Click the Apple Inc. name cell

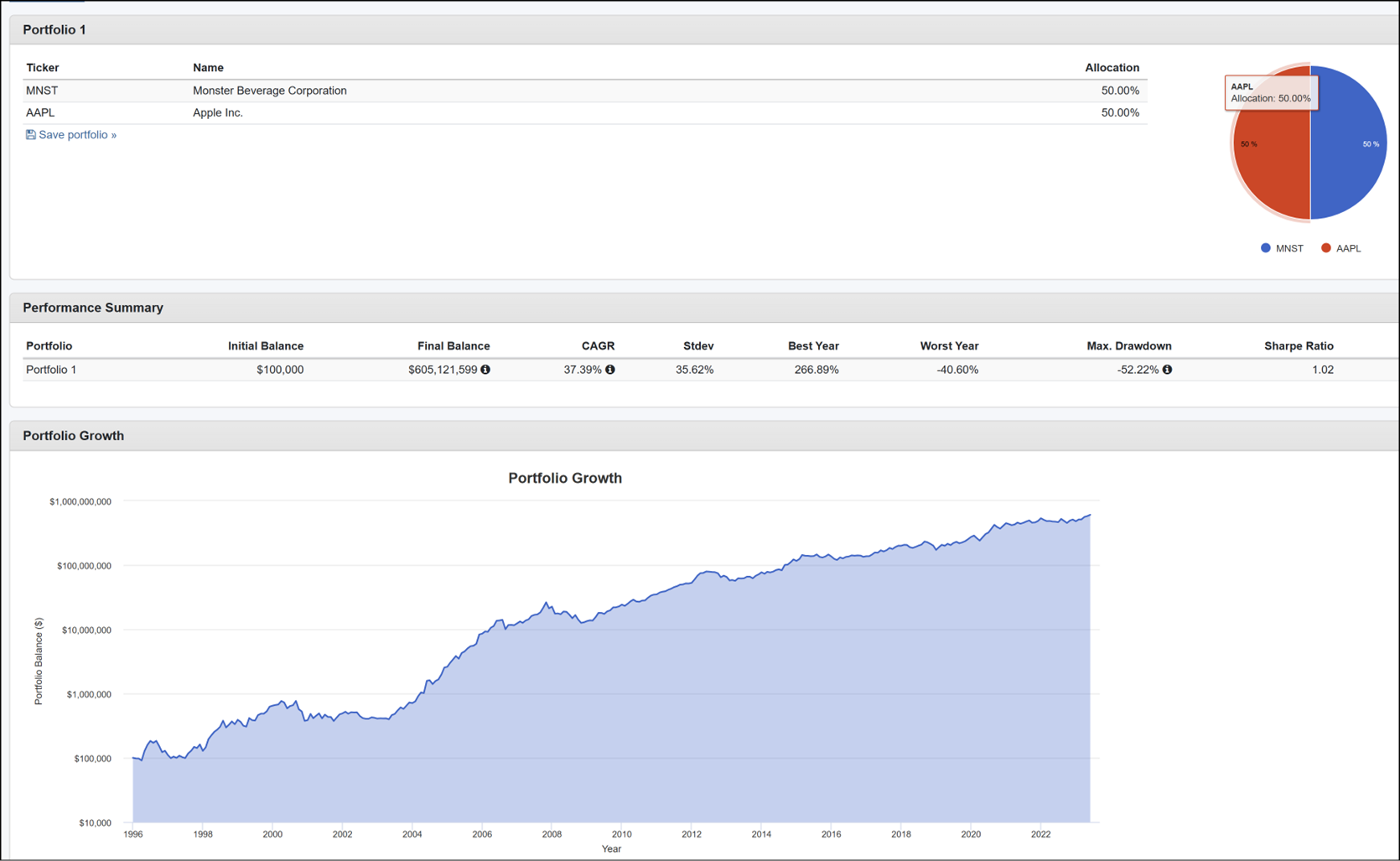(x=218, y=112)
